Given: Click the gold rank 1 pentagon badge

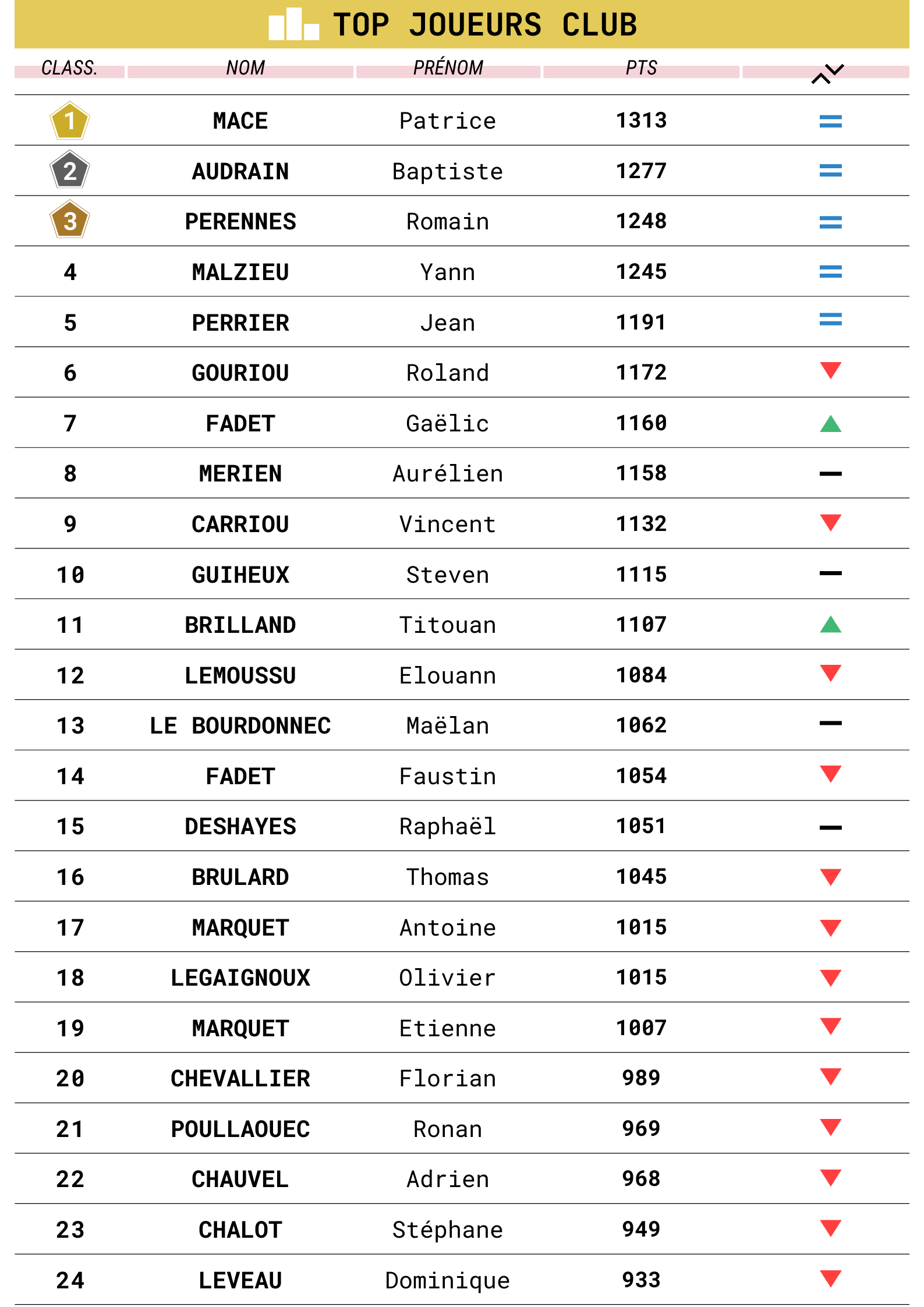Looking at the screenshot, I should (69, 121).
